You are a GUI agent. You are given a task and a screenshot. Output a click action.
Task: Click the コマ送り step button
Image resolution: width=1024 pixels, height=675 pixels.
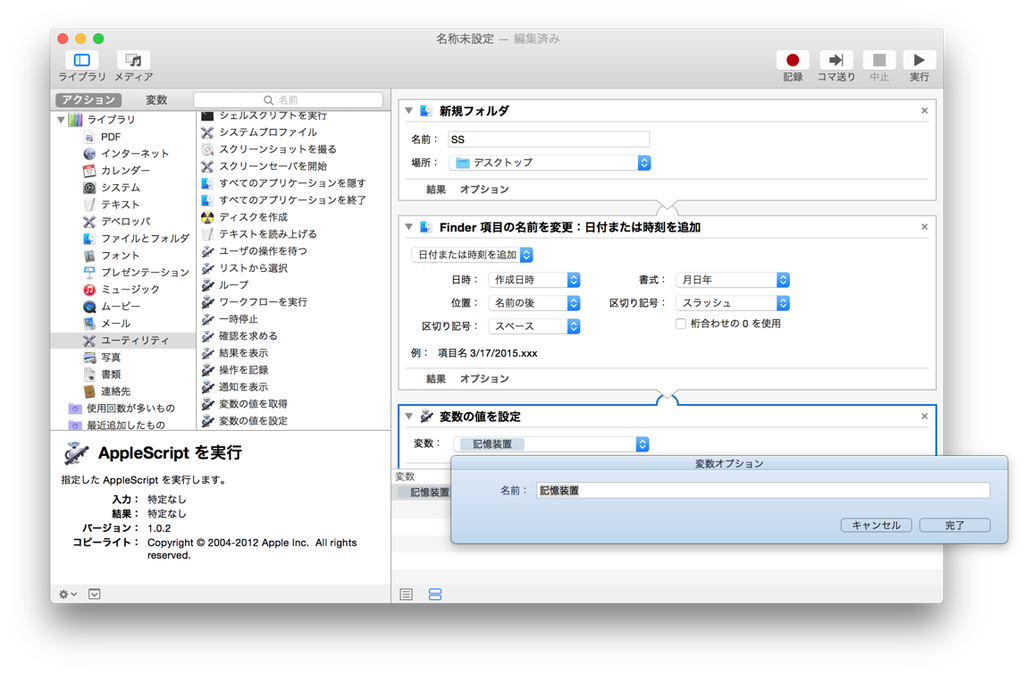[x=836, y=60]
